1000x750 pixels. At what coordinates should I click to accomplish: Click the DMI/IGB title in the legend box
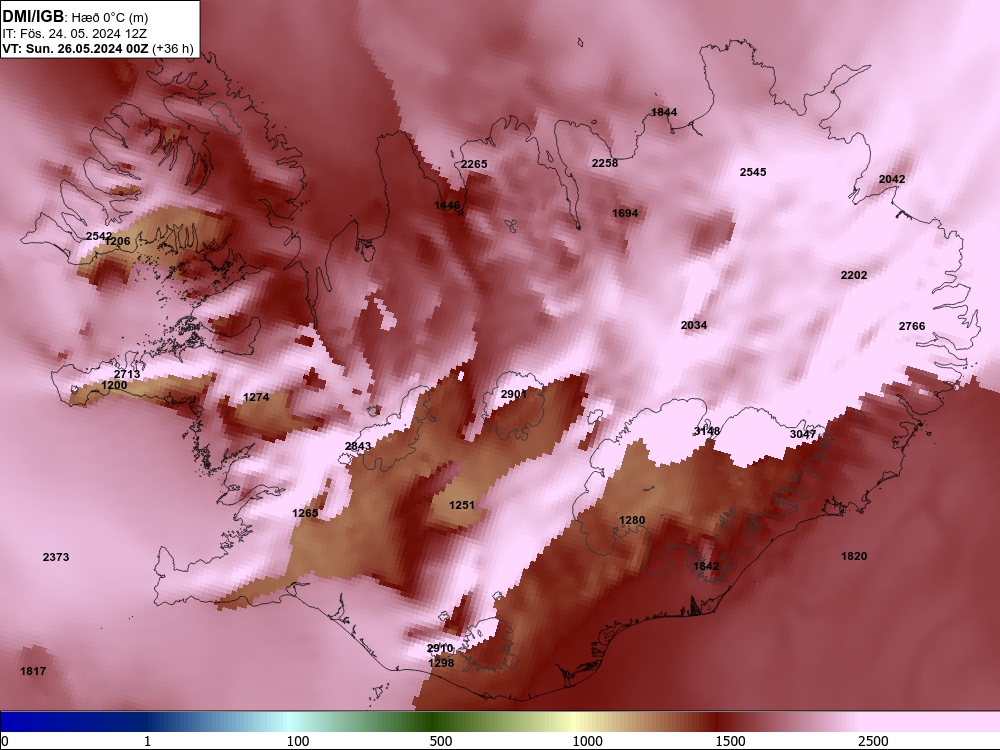pos(33,17)
